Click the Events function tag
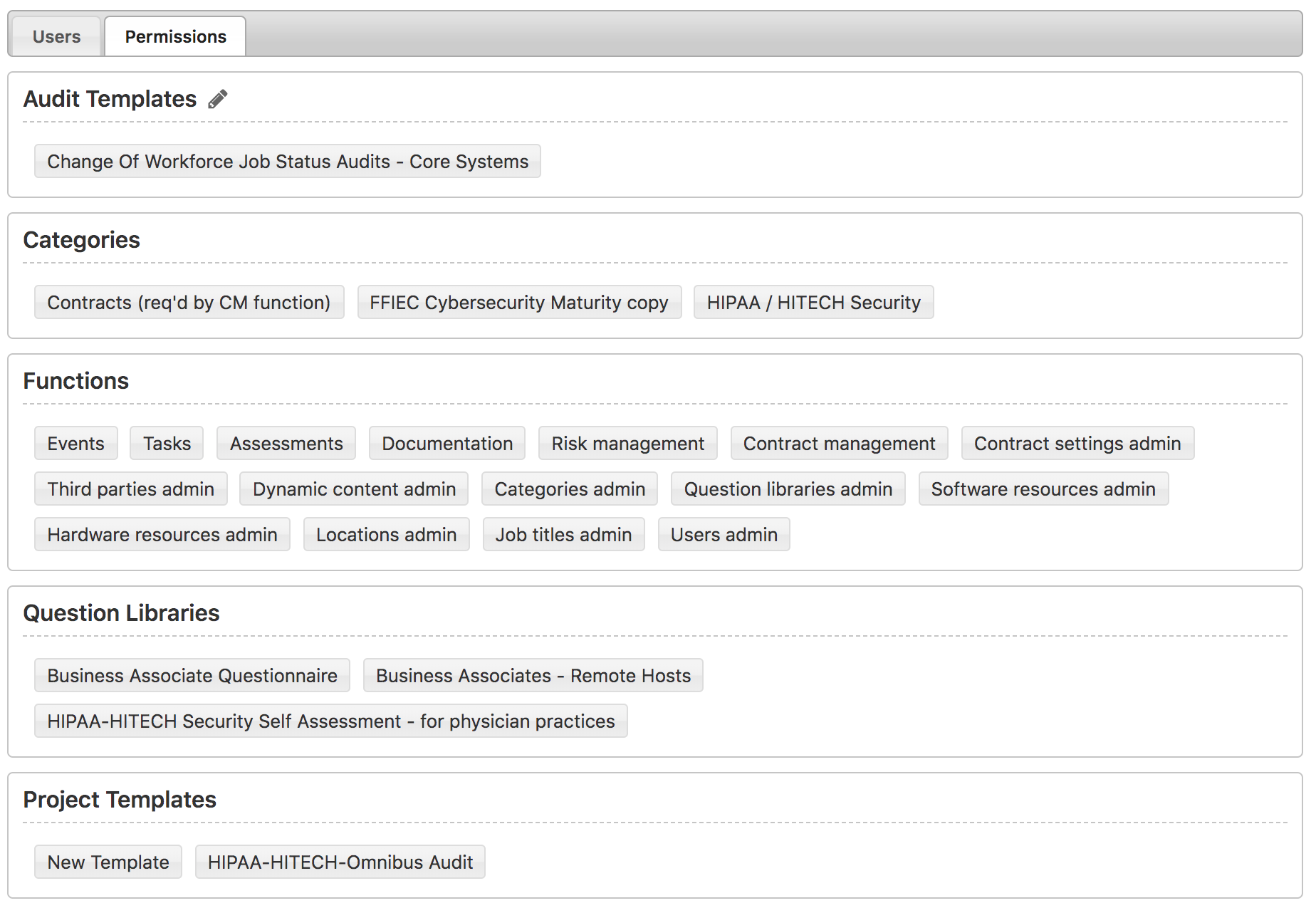Viewport: 1316px width, 903px height. pos(75,444)
